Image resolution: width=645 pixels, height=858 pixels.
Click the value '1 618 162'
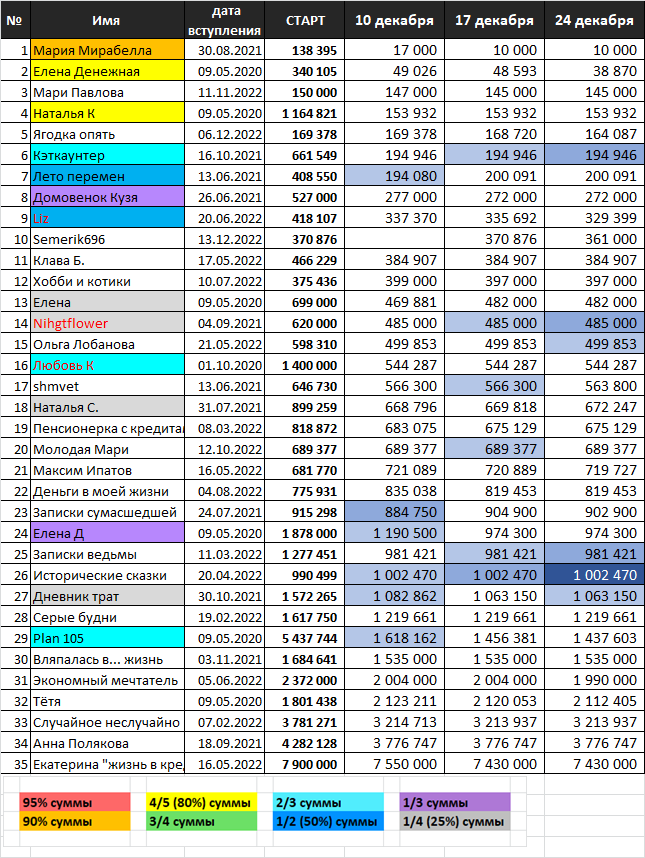click(x=394, y=638)
